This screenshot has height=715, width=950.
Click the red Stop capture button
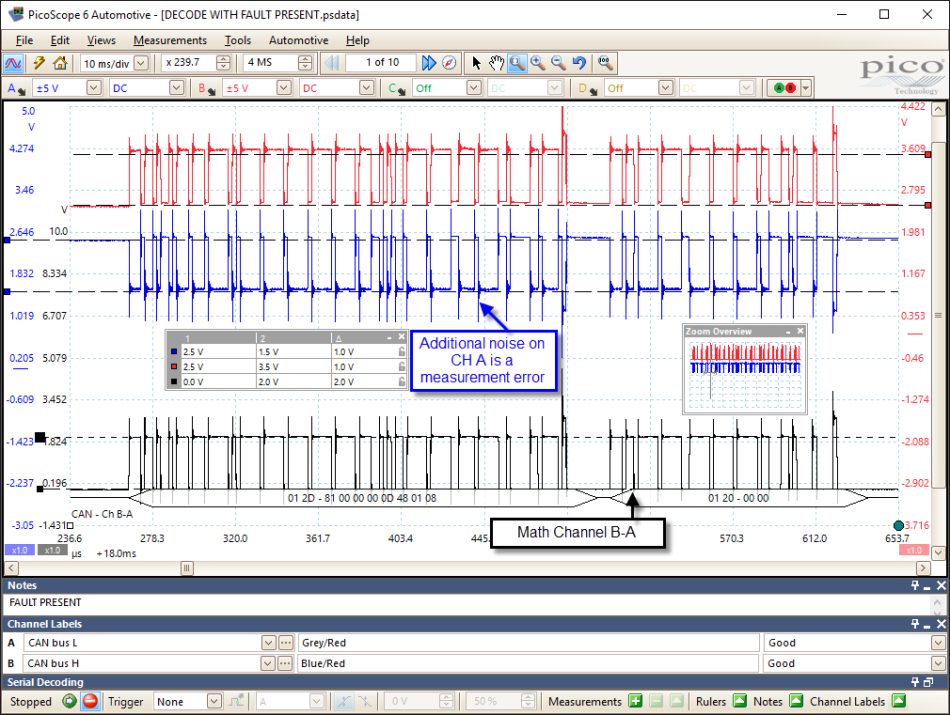pyautogui.click(x=90, y=701)
